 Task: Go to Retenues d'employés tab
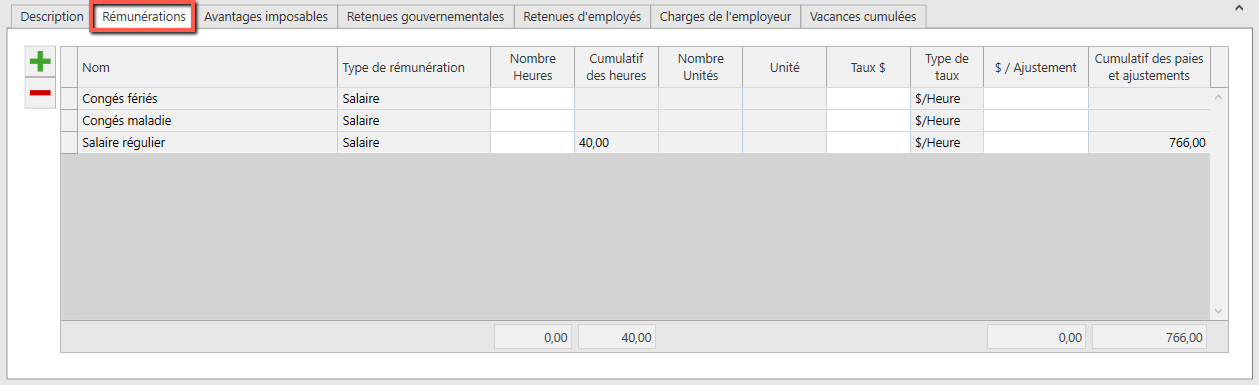click(582, 17)
